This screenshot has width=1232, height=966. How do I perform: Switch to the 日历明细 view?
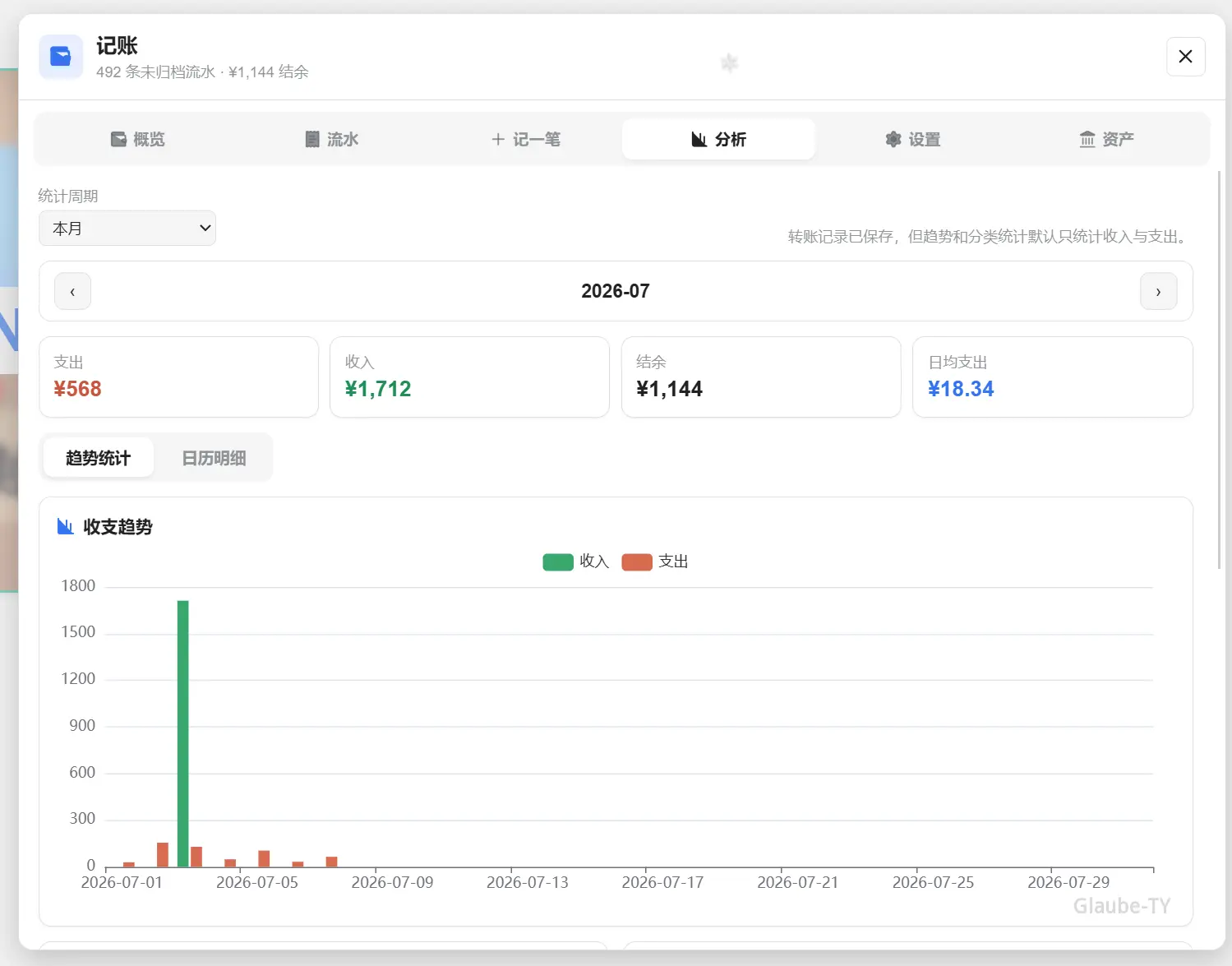(x=214, y=458)
